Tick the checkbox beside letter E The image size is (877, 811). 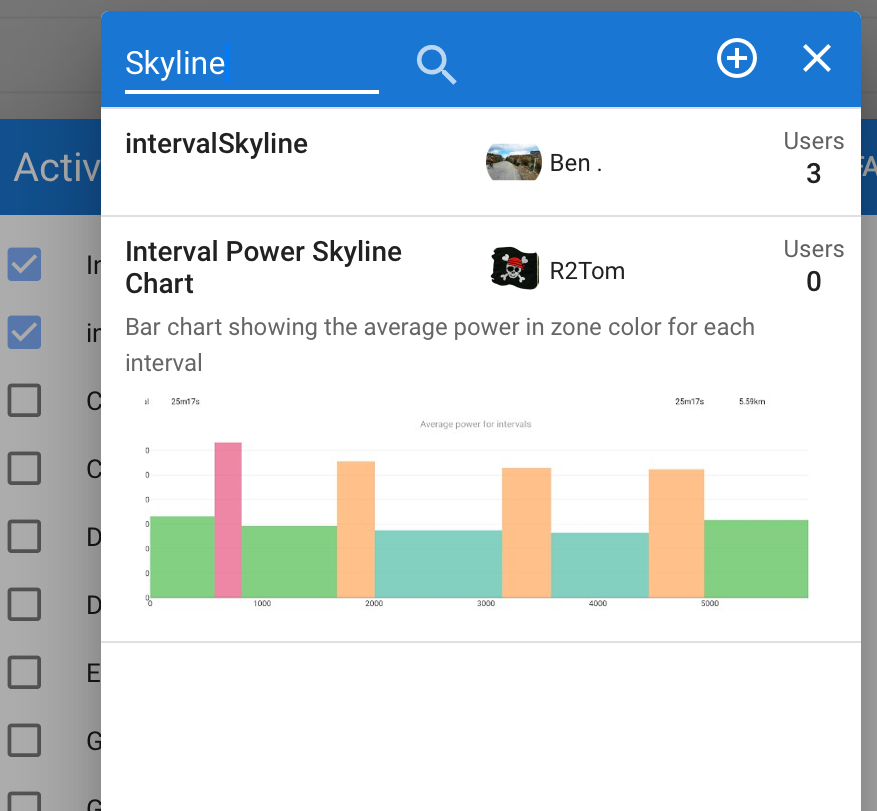[x=24, y=673]
